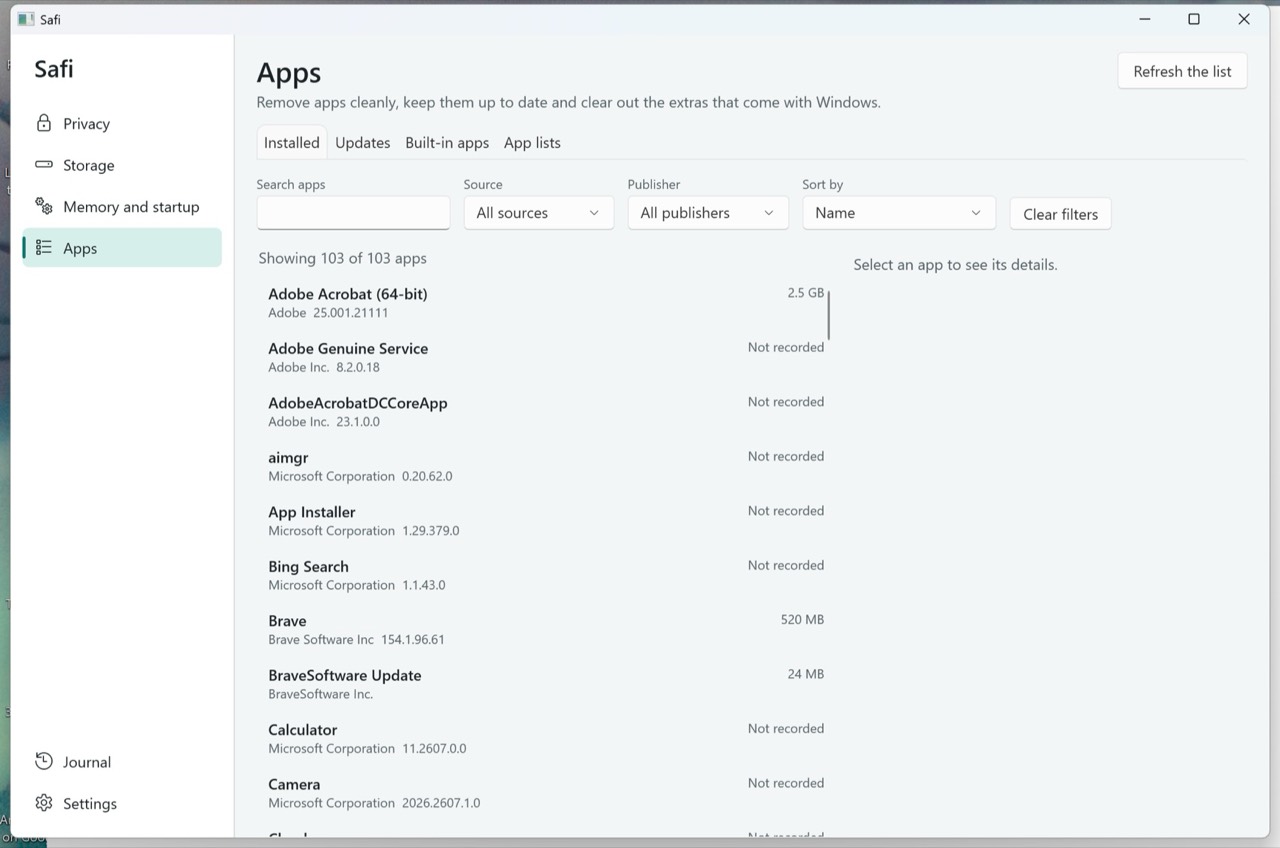The height and width of the screenshot is (848, 1280).
Task: Select the Calculator app entry
Action: [541, 738]
